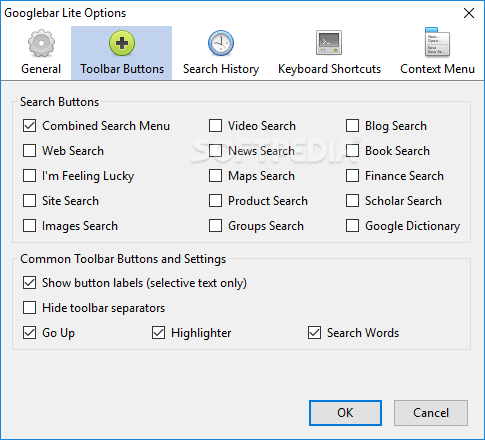485x440 pixels.
Task: Enable I'm Feeling Lucky checkbox
Action: [x=29, y=176]
